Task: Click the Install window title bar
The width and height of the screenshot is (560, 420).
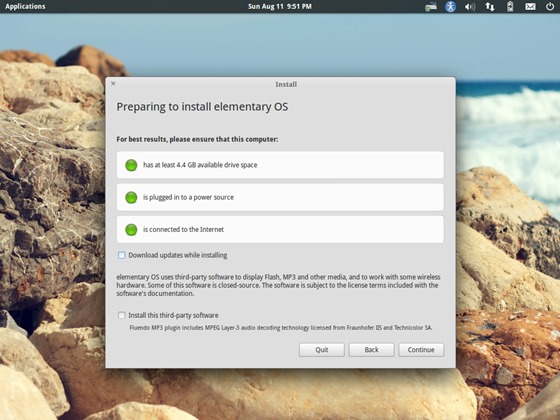Action: tap(280, 84)
